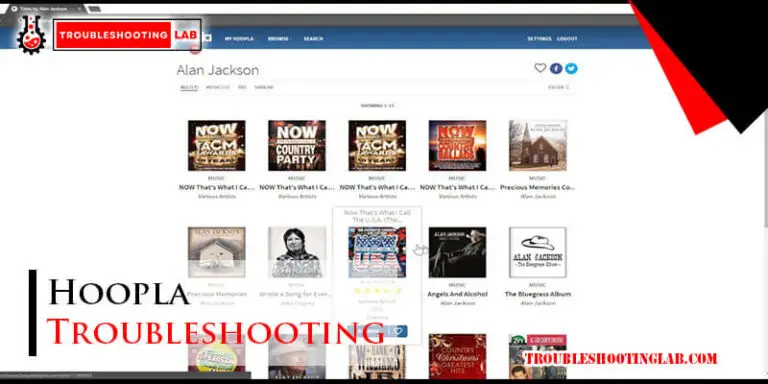Click title text under Country Party cover

tap(297, 187)
